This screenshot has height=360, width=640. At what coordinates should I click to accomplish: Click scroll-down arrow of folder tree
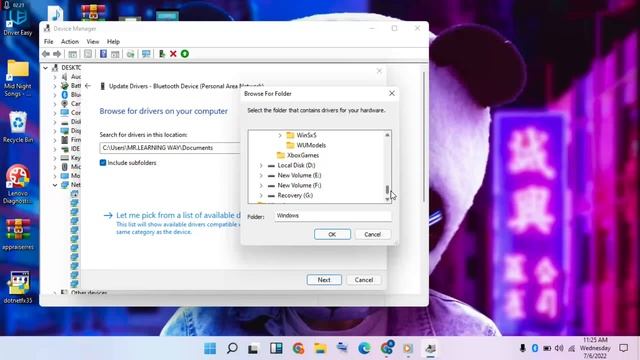click(x=387, y=199)
